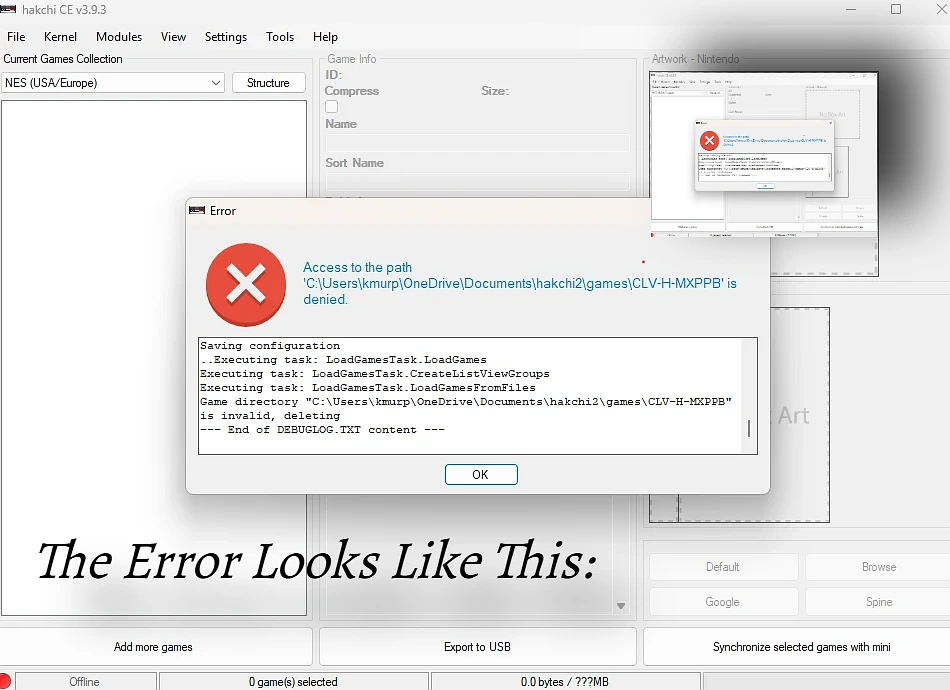
Task: Click the red Offline status indicator icon
Action: pyautogui.click(x=5, y=682)
